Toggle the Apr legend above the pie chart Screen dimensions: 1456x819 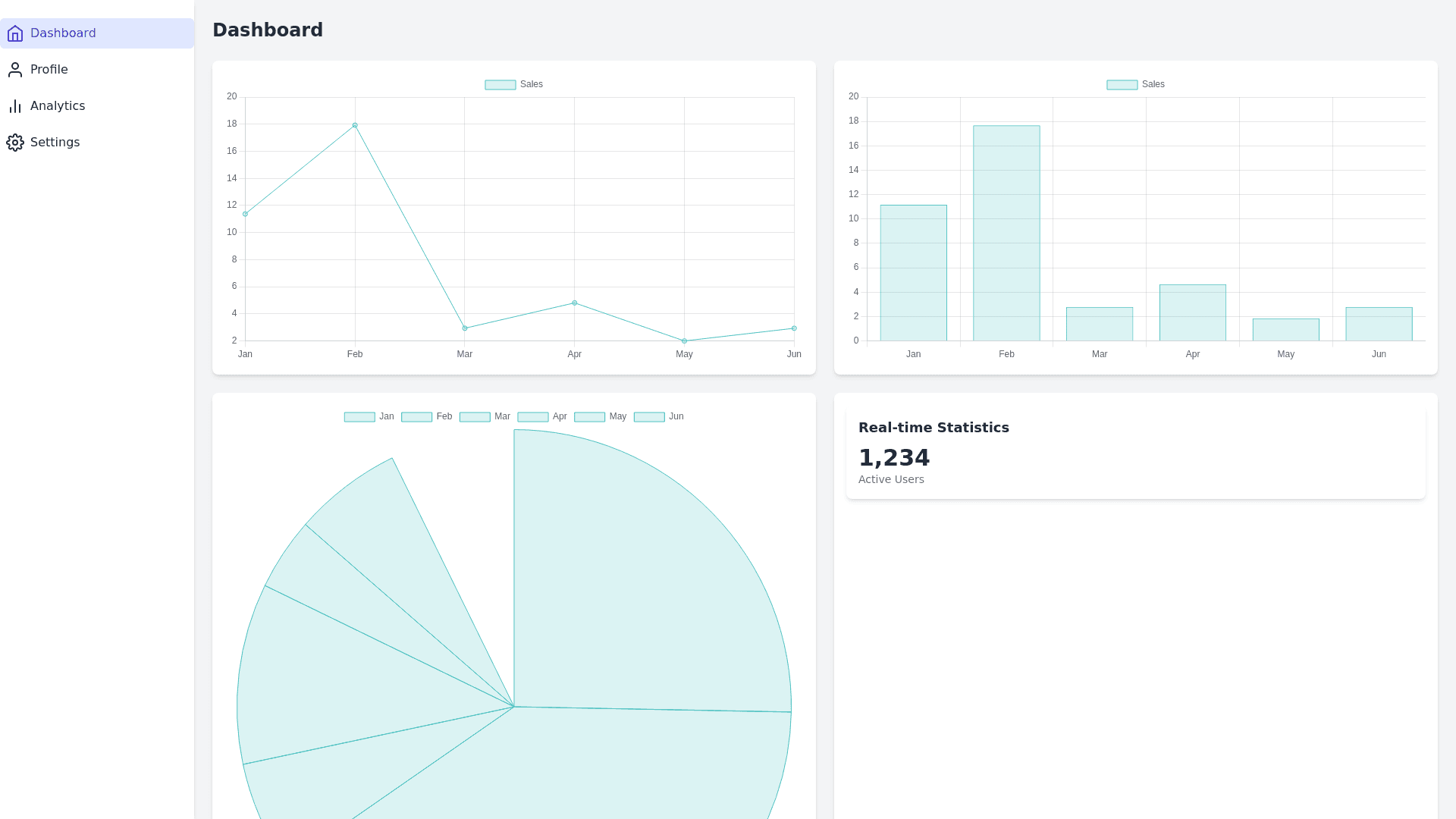point(543,416)
